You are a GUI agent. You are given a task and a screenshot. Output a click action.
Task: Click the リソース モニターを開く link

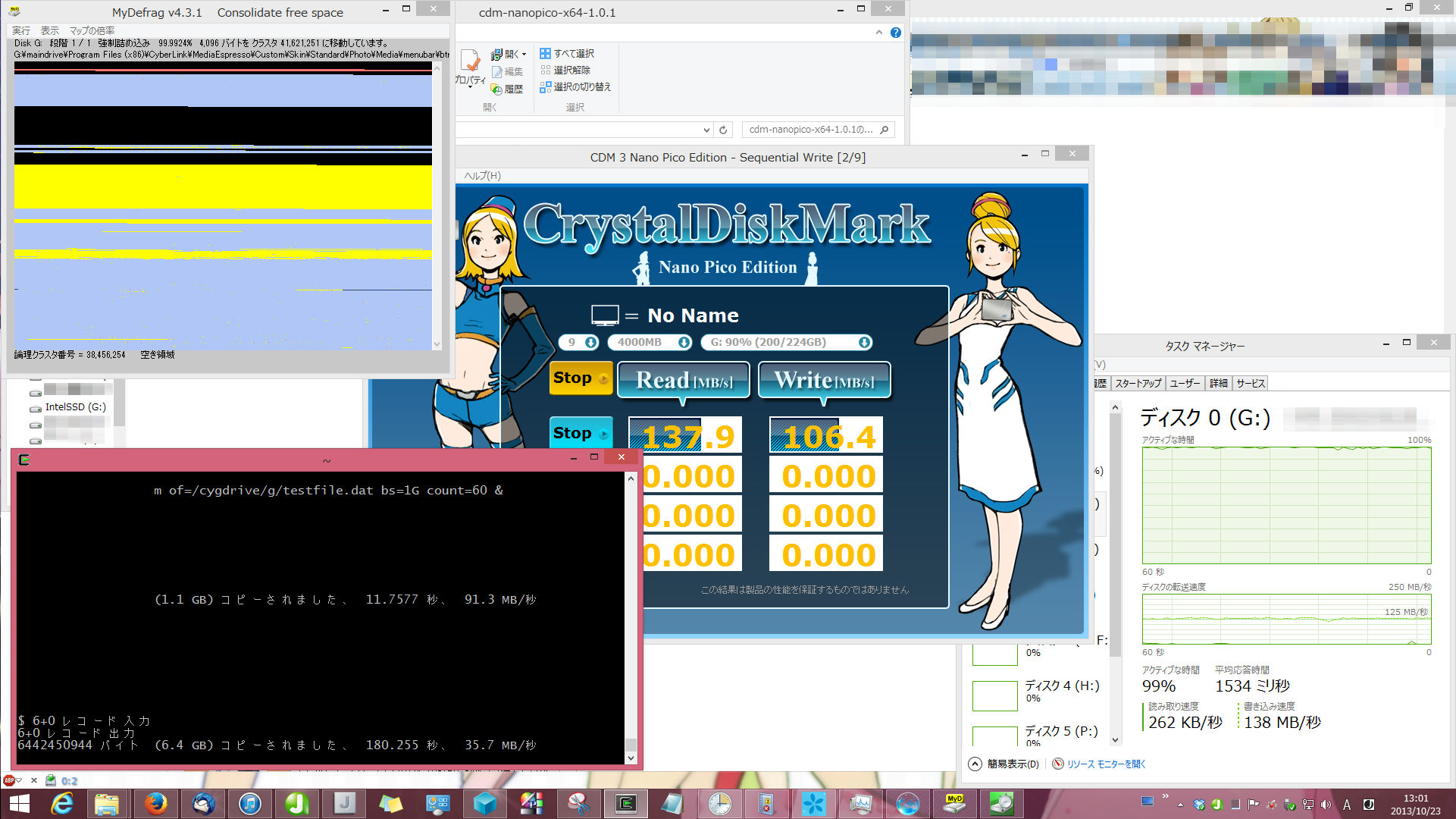(1106, 764)
